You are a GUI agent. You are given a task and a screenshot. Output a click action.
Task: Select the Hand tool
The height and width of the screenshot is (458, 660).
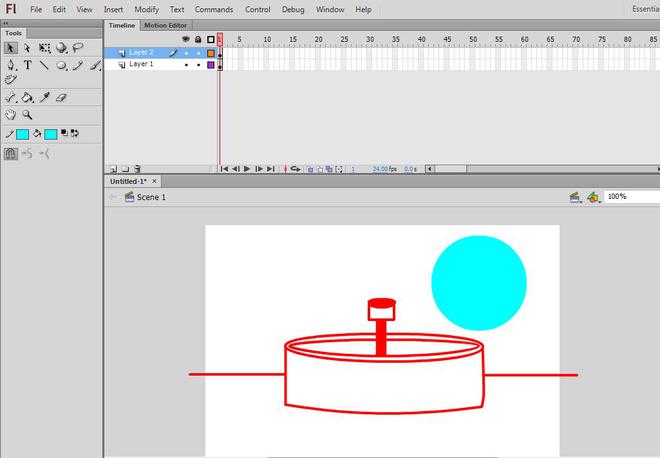(x=11, y=115)
